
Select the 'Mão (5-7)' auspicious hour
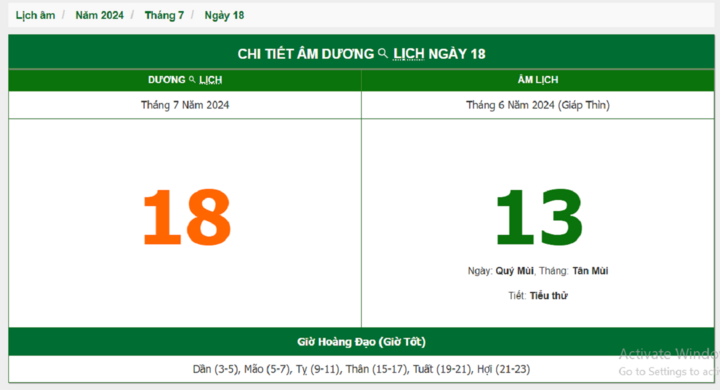[266, 369]
